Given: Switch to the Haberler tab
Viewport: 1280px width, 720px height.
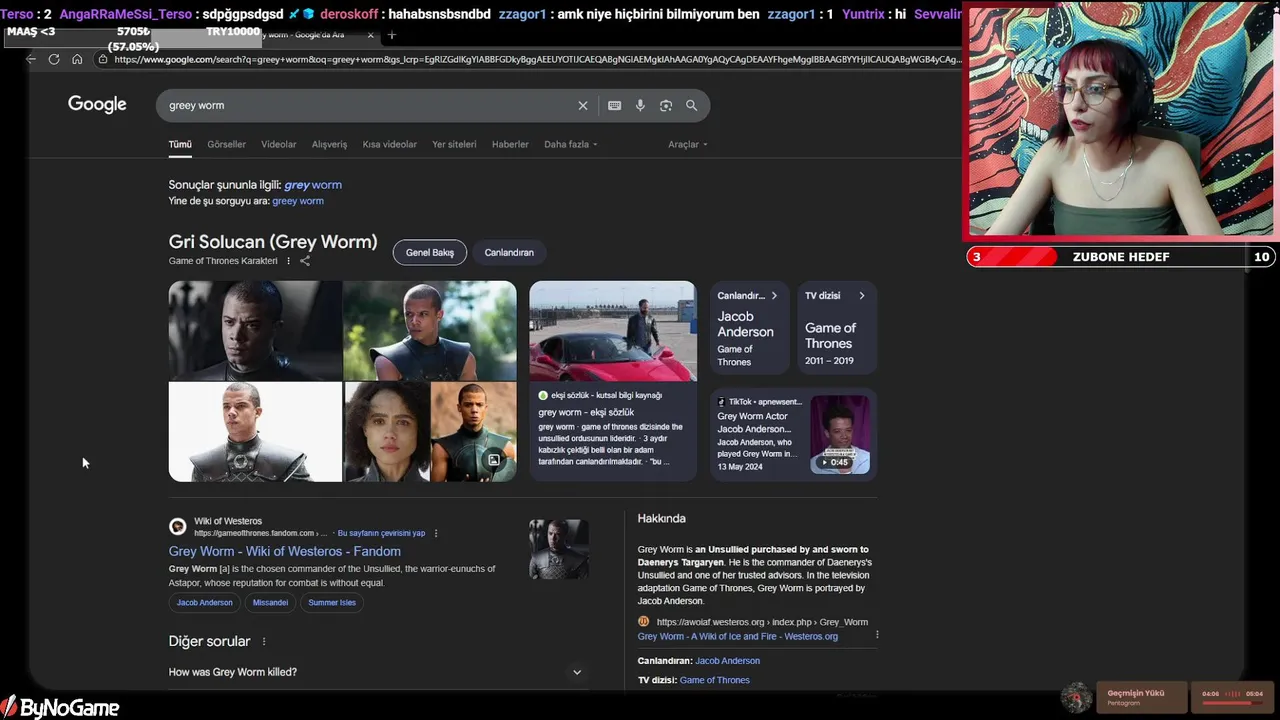Looking at the screenshot, I should 510,144.
